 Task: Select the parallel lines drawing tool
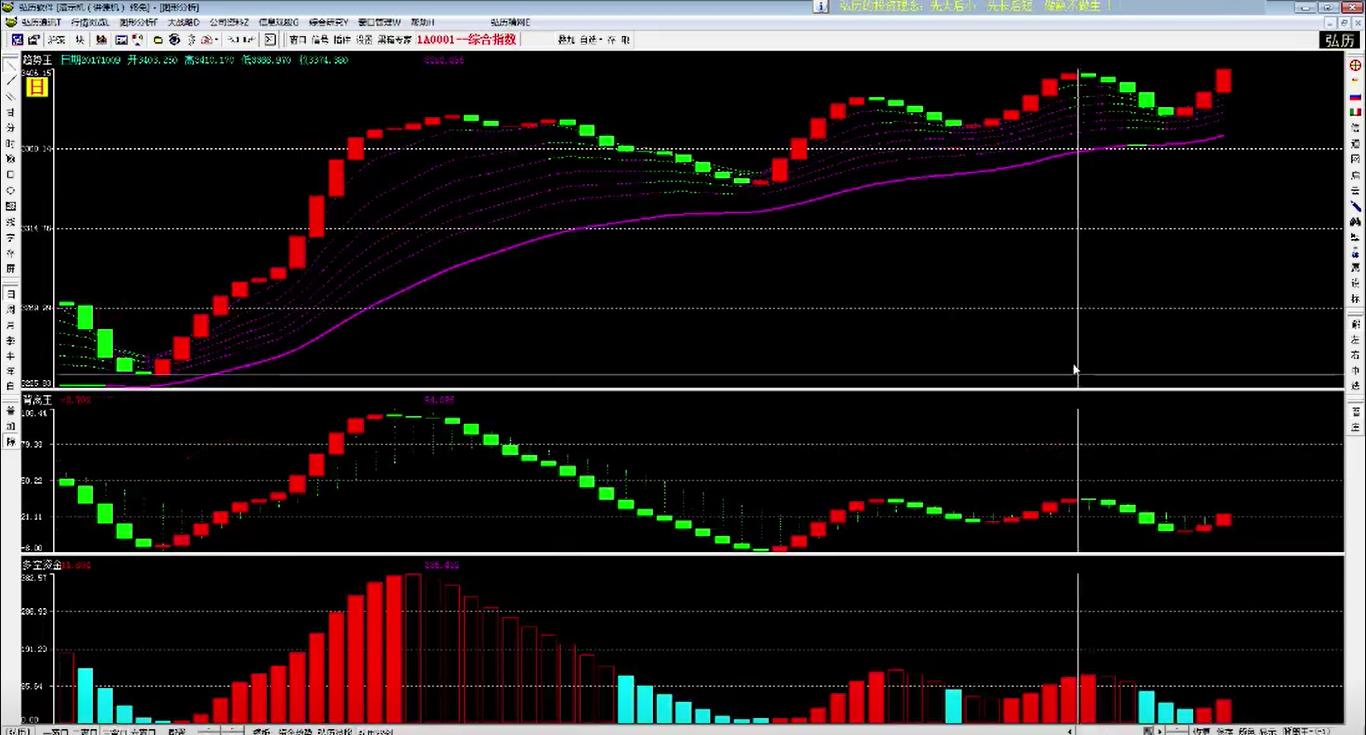(10, 96)
